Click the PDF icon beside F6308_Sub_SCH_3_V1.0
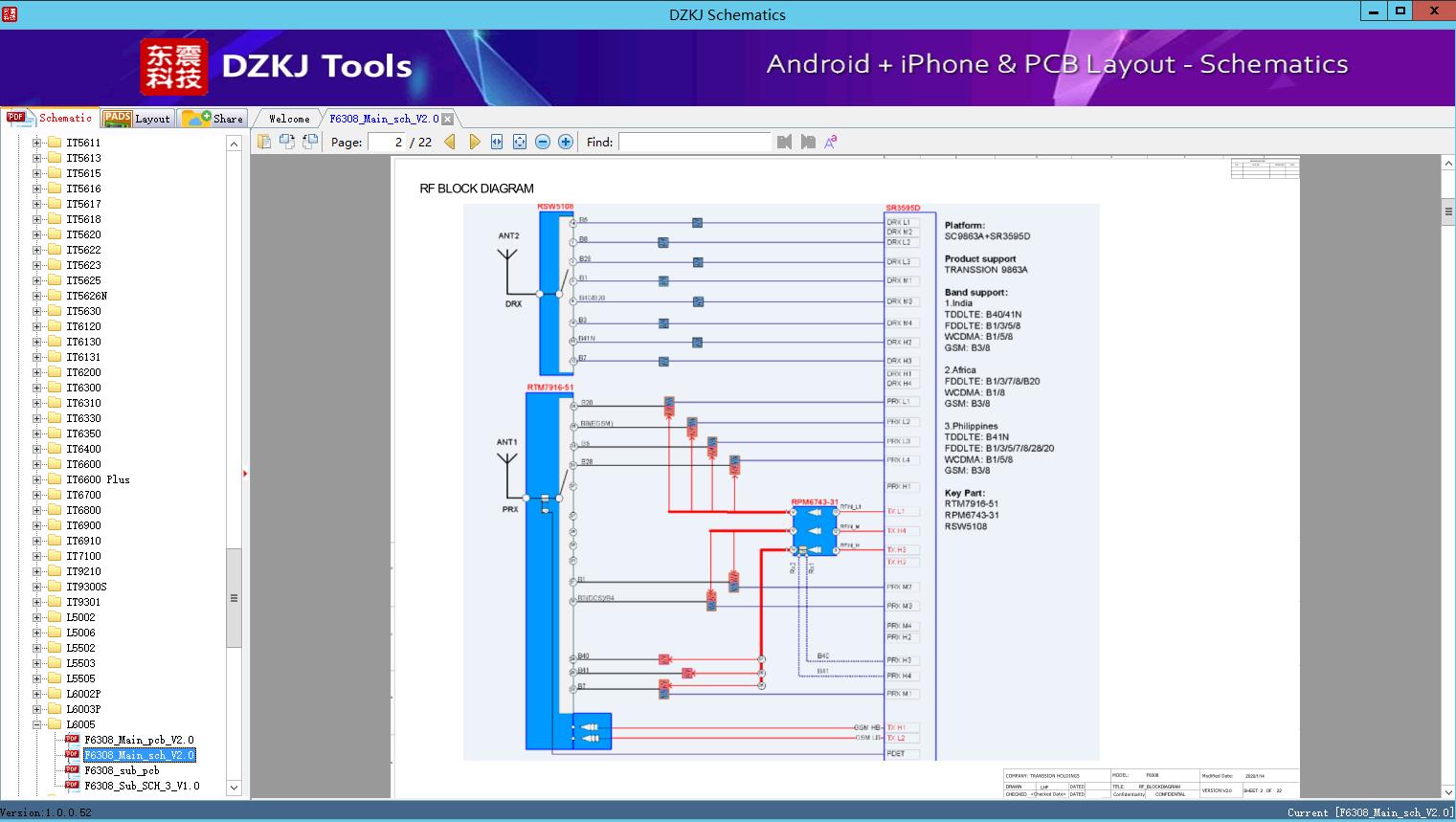This screenshot has width=1456, height=822. (72, 786)
